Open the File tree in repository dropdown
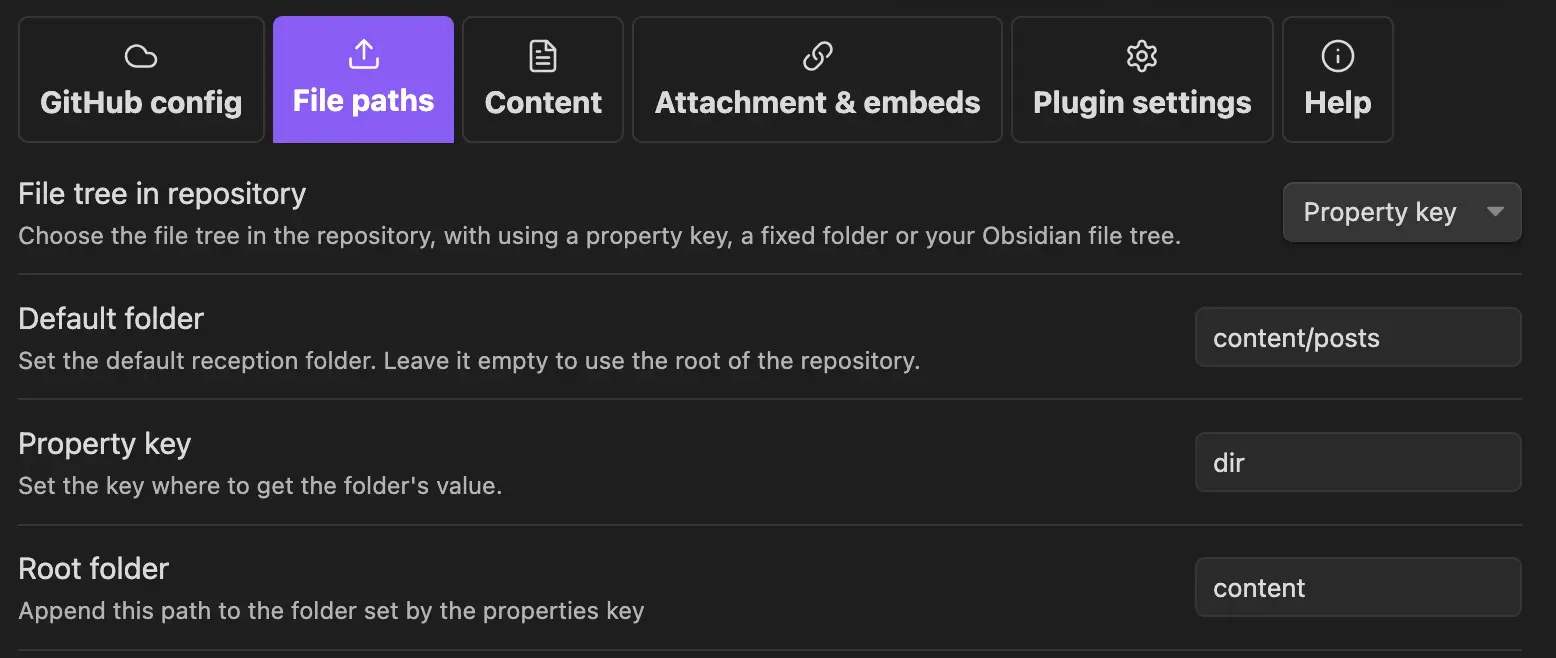This screenshot has height=658, width=1556. point(1380,212)
